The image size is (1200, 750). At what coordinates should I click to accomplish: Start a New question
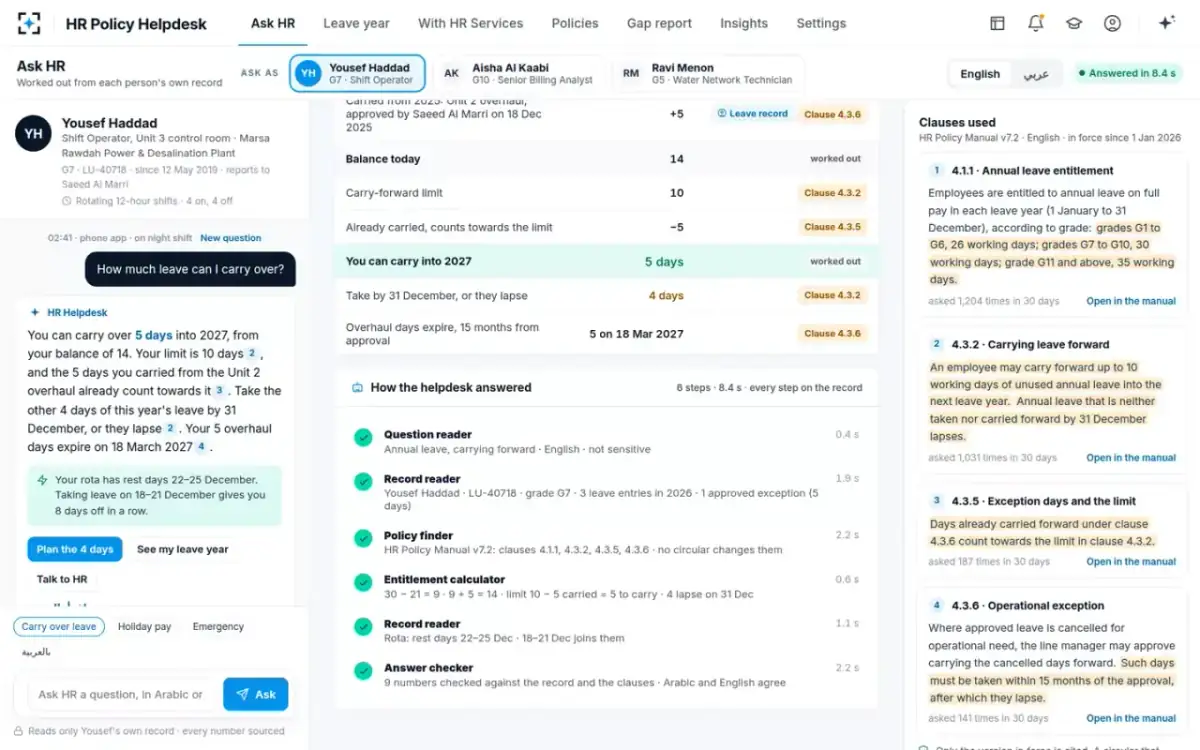point(230,238)
